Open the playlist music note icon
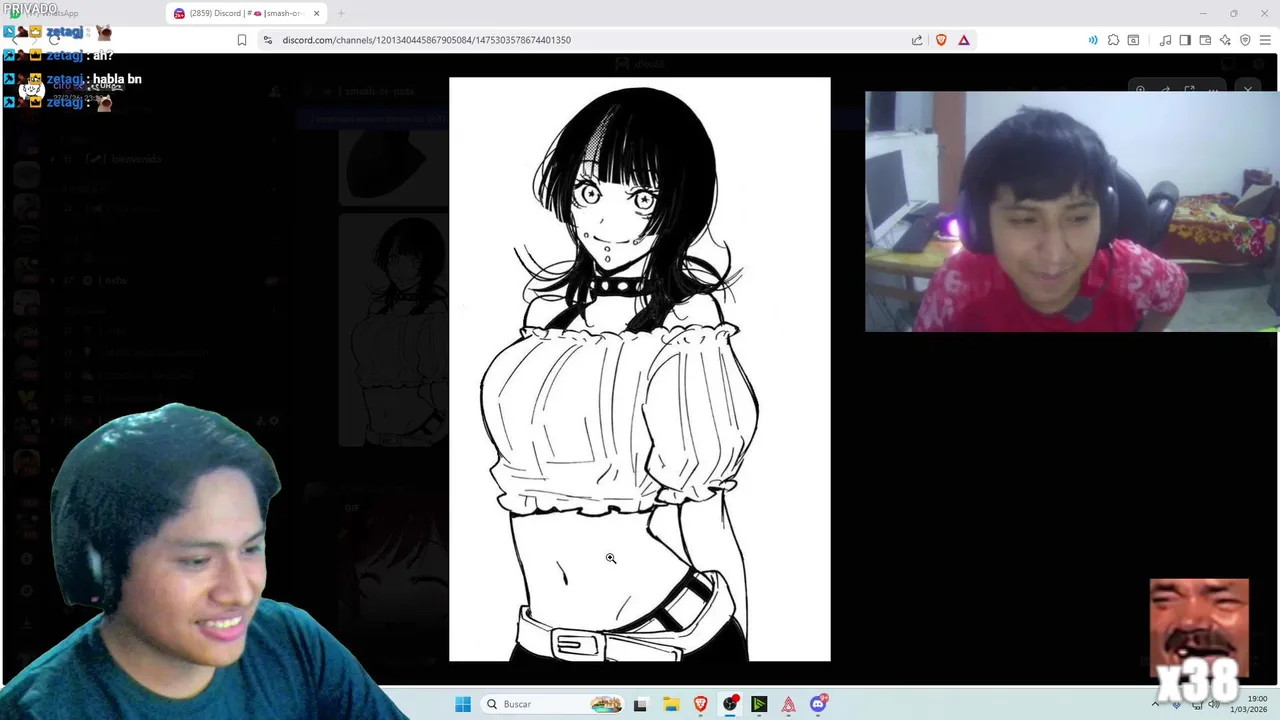The image size is (1280, 720). (x=1166, y=40)
